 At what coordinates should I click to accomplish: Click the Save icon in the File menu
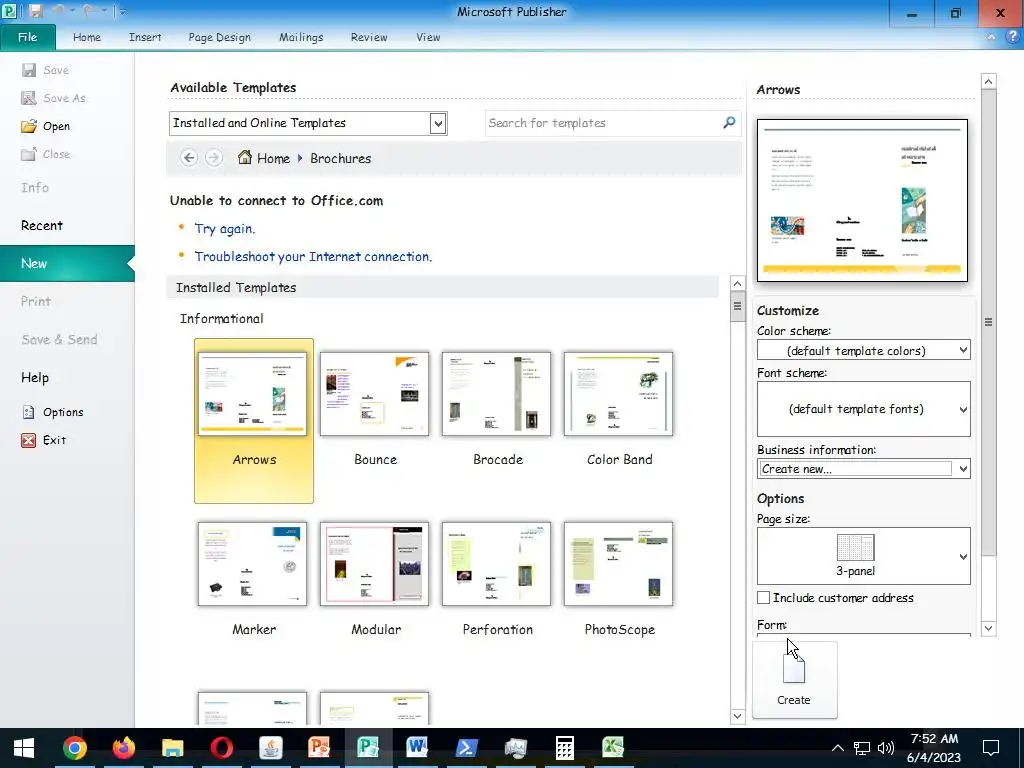point(29,70)
